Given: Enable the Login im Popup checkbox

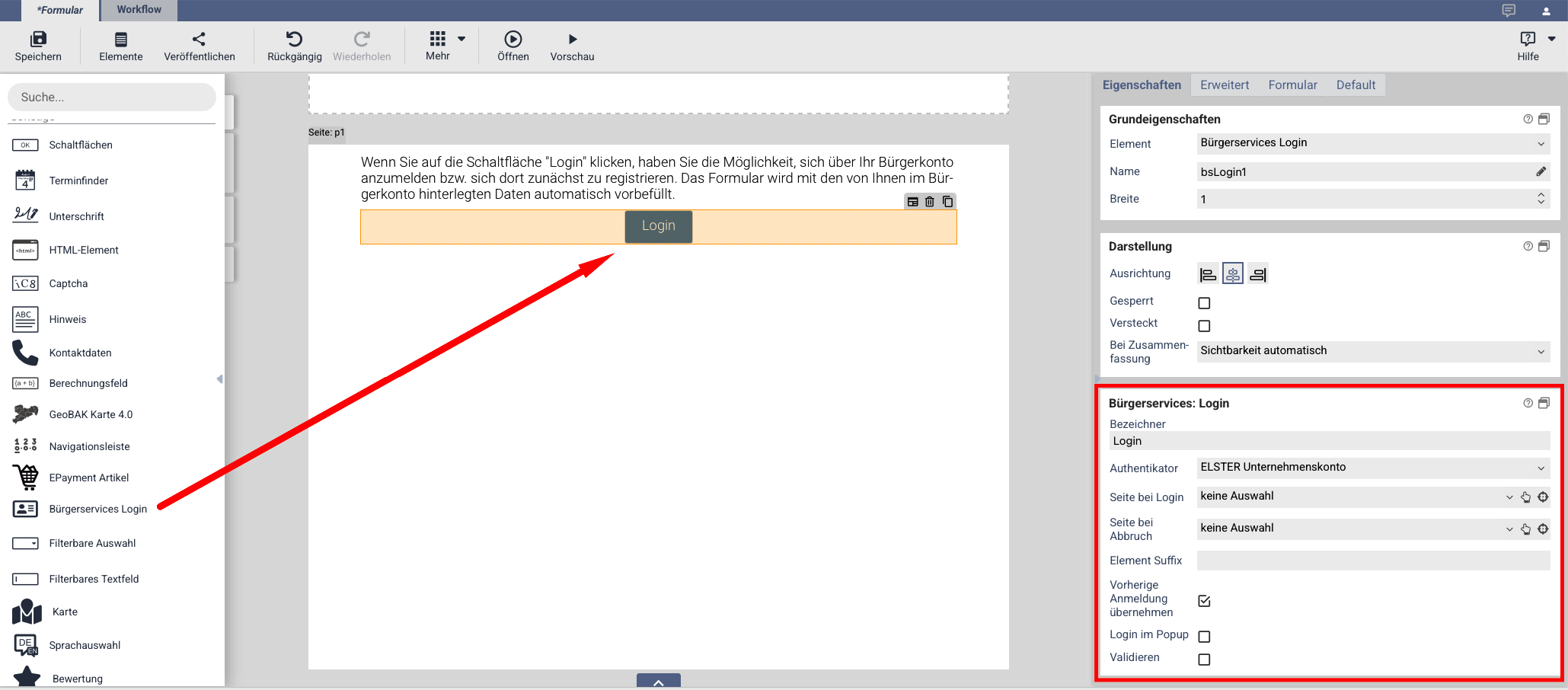Looking at the screenshot, I should [1204, 637].
